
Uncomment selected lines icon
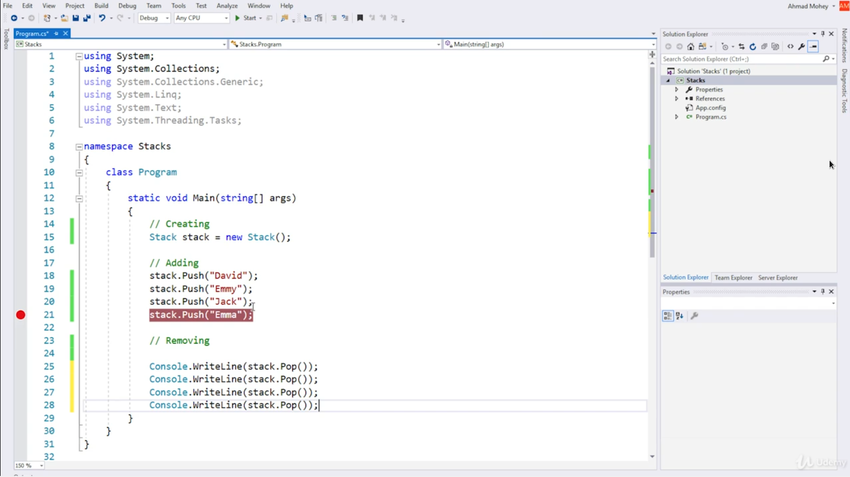click(x=345, y=18)
